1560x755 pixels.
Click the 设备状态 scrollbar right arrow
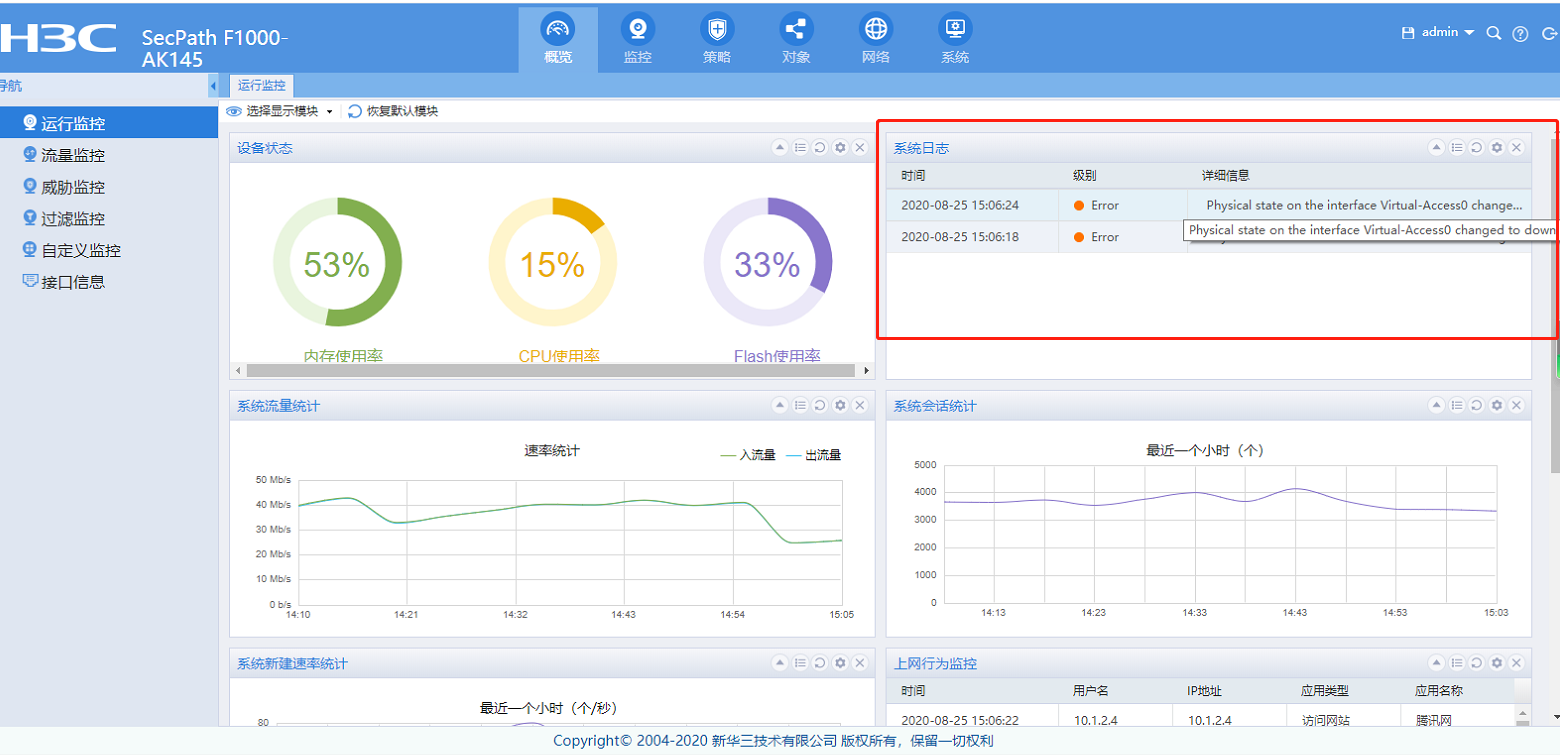(866, 370)
